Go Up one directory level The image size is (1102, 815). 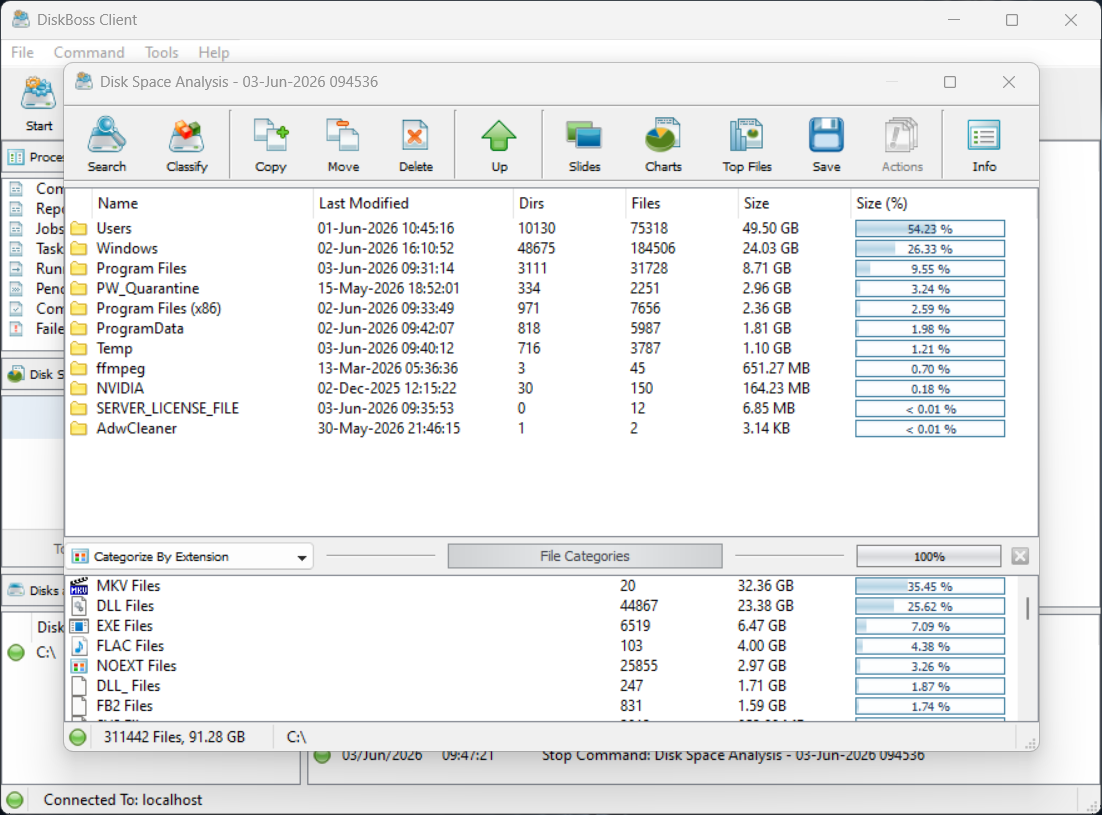(x=499, y=144)
